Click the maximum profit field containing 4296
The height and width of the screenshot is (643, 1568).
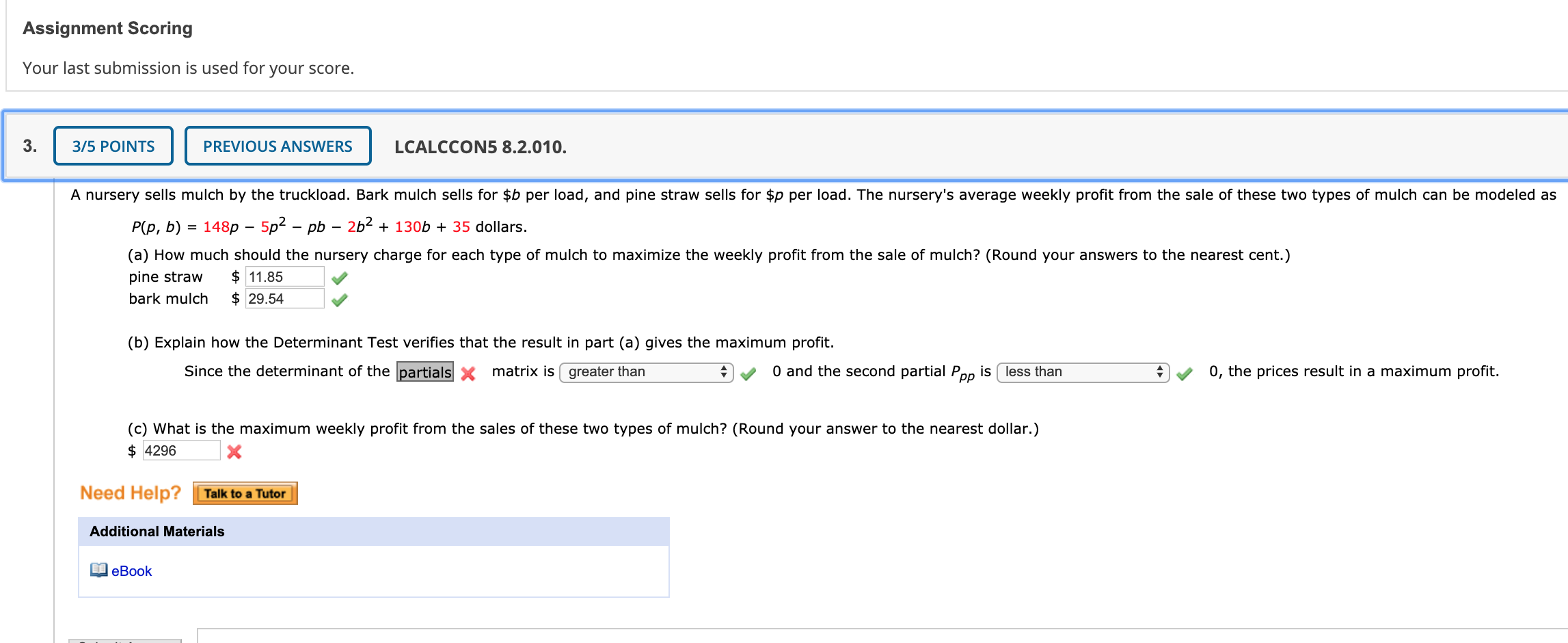pyautogui.click(x=181, y=451)
